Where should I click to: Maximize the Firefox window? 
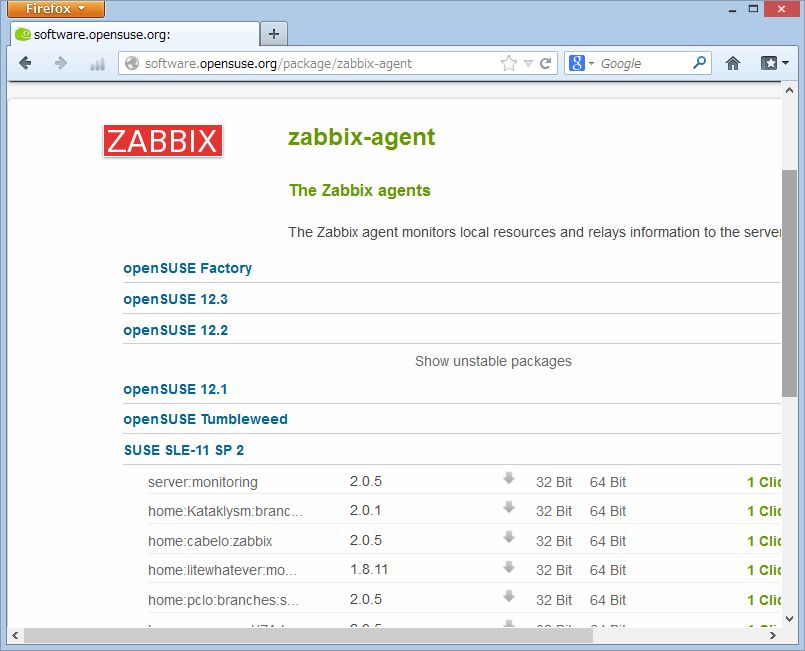[753, 9]
